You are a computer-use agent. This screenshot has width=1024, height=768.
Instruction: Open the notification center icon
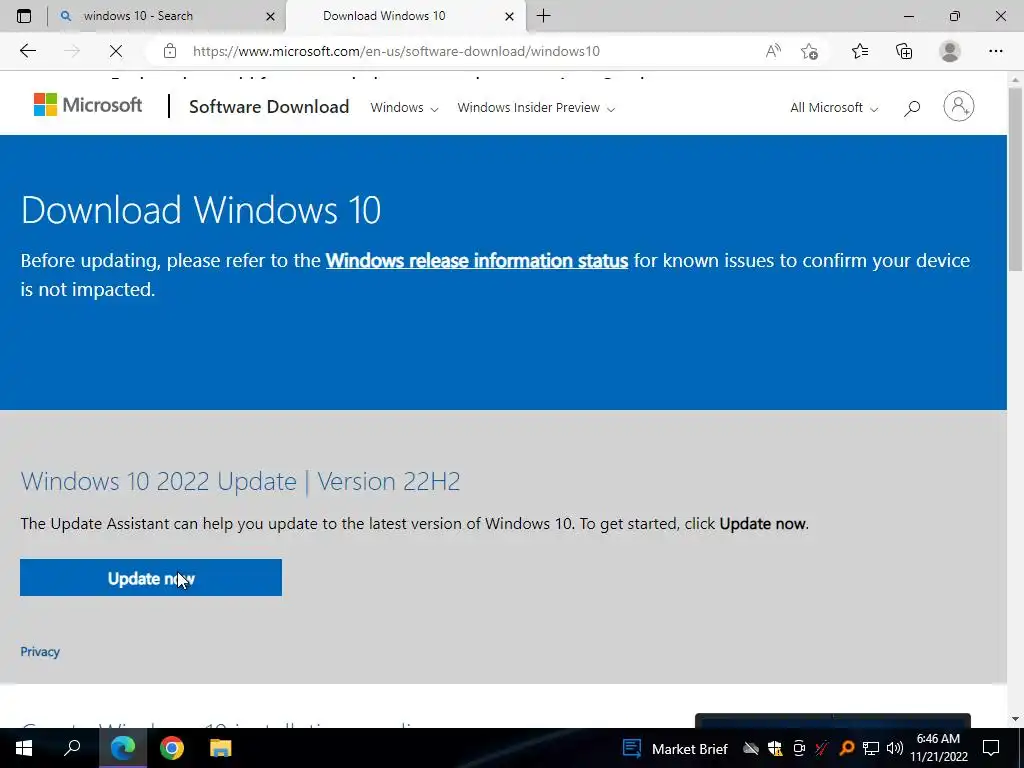(x=991, y=748)
